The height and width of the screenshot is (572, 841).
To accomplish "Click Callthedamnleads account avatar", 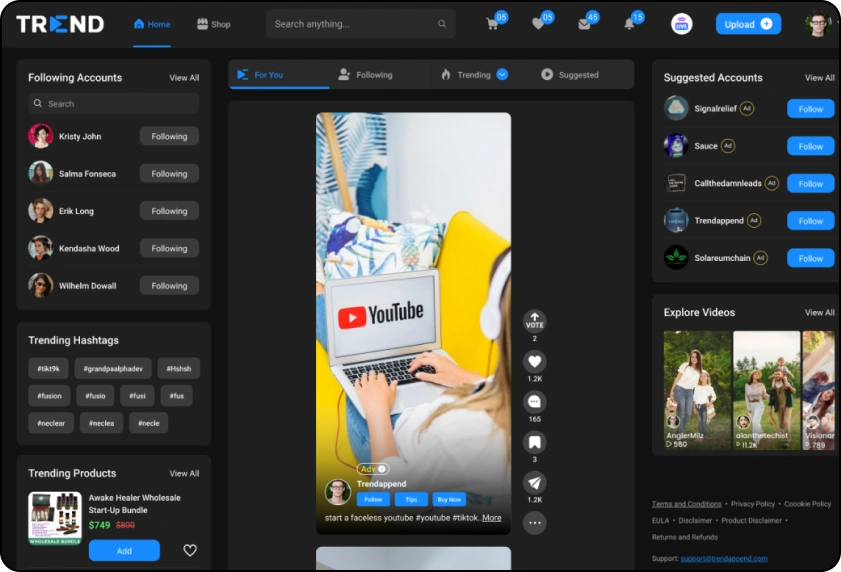I will [676, 183].
